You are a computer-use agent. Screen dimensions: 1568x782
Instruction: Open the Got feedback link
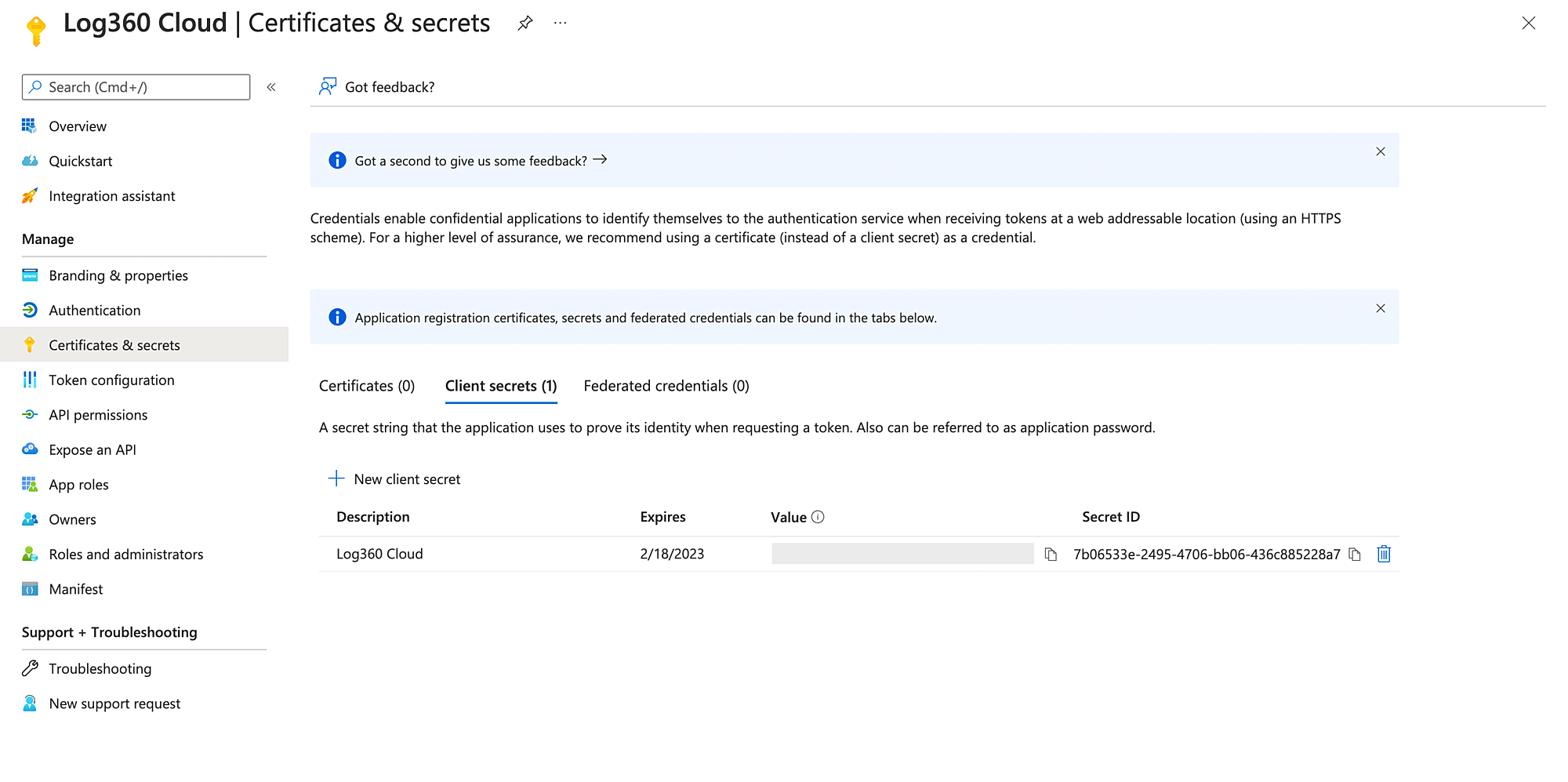(377, 87)
